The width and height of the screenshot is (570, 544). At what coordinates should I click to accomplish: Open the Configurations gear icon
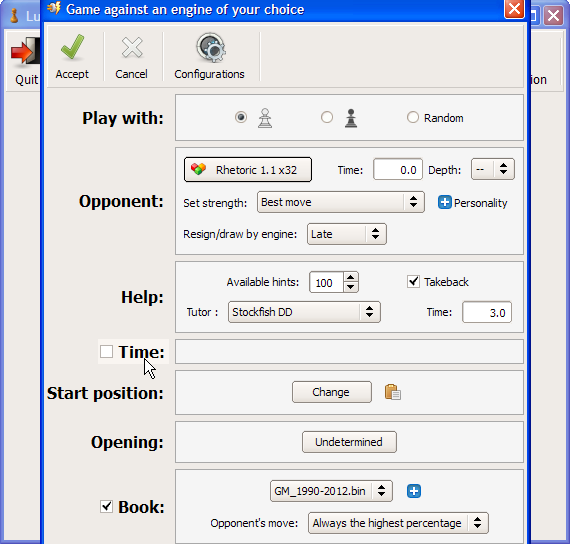pos(210,47)
